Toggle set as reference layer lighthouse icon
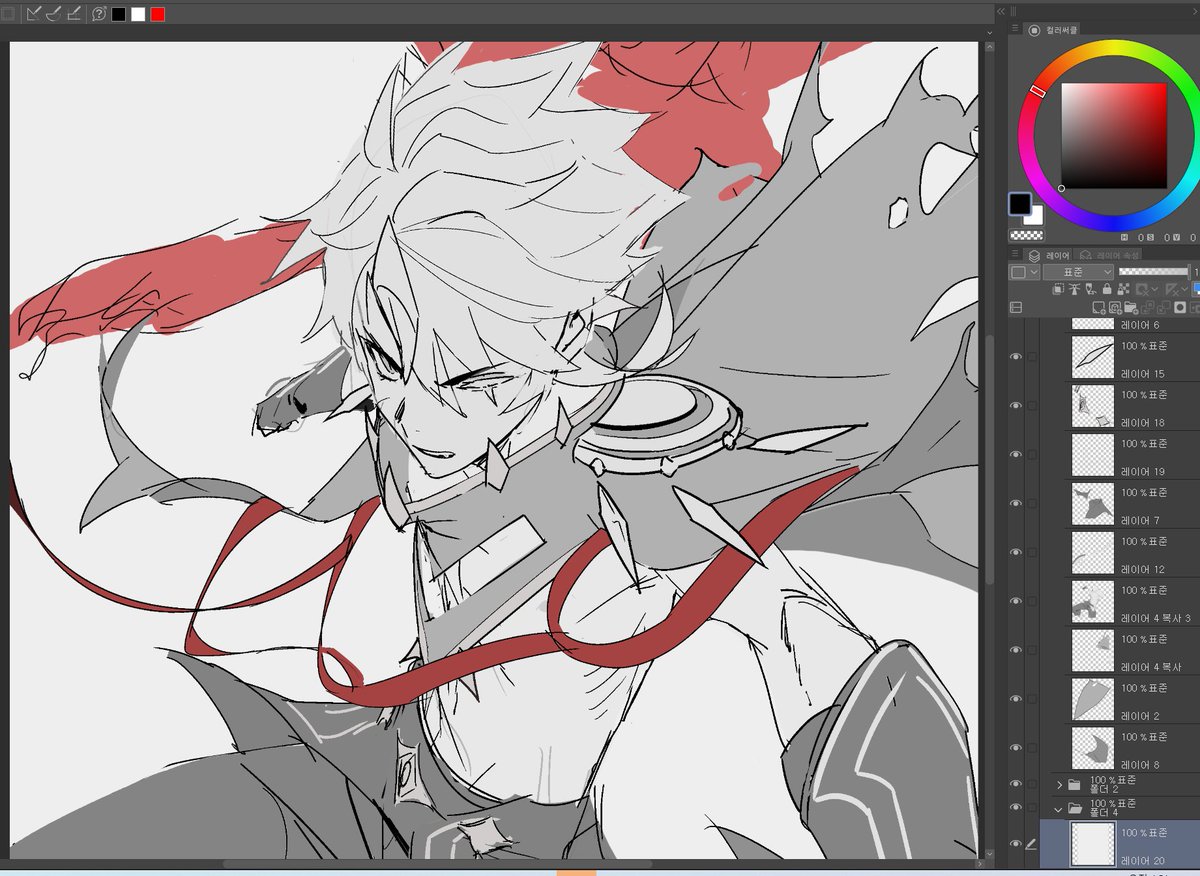Screen dimensions: 1200x876 1074,290
